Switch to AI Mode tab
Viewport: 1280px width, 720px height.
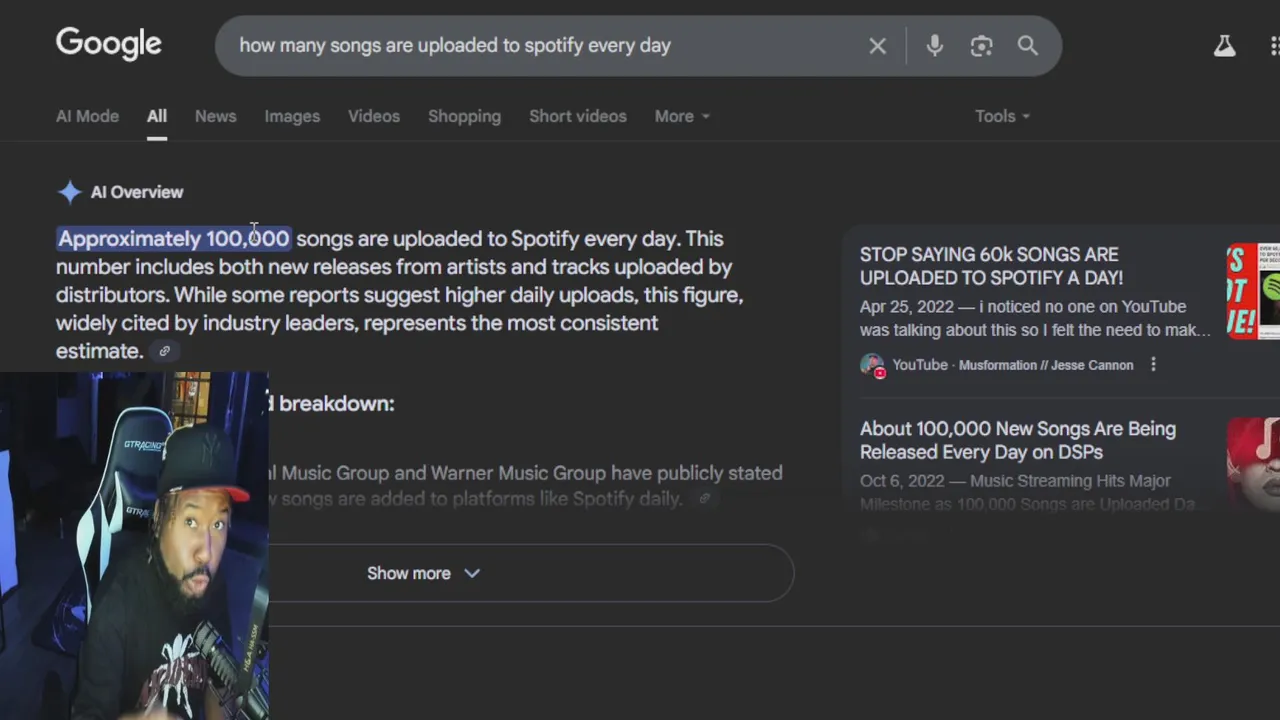pos(87,116)
